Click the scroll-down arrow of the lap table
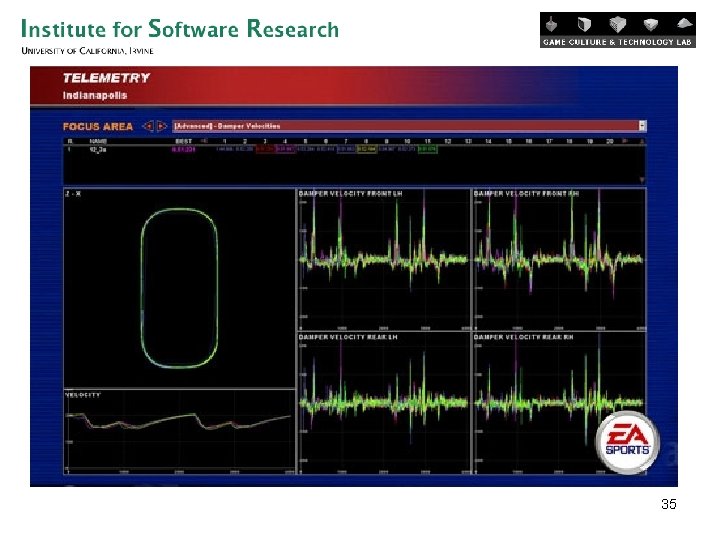The width and height of the screenshot is (720, 540). click(642, 180)
